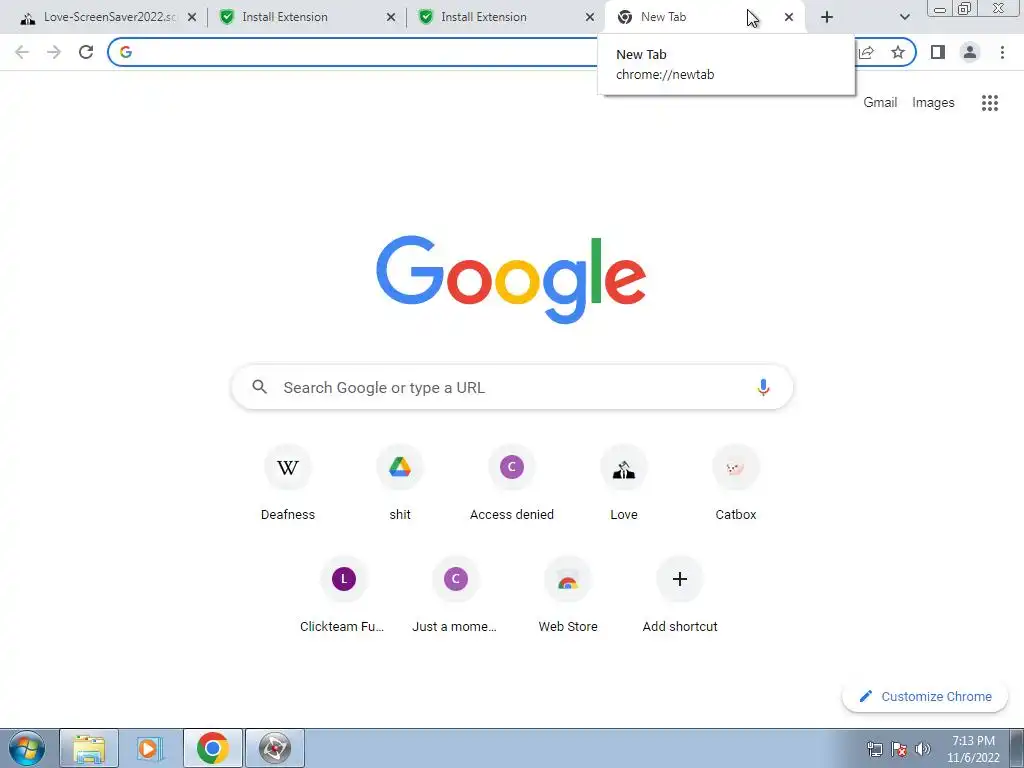The image size is (1024, 768).
Task: Open Windows Start menu orb
Action: coord(27,748)
